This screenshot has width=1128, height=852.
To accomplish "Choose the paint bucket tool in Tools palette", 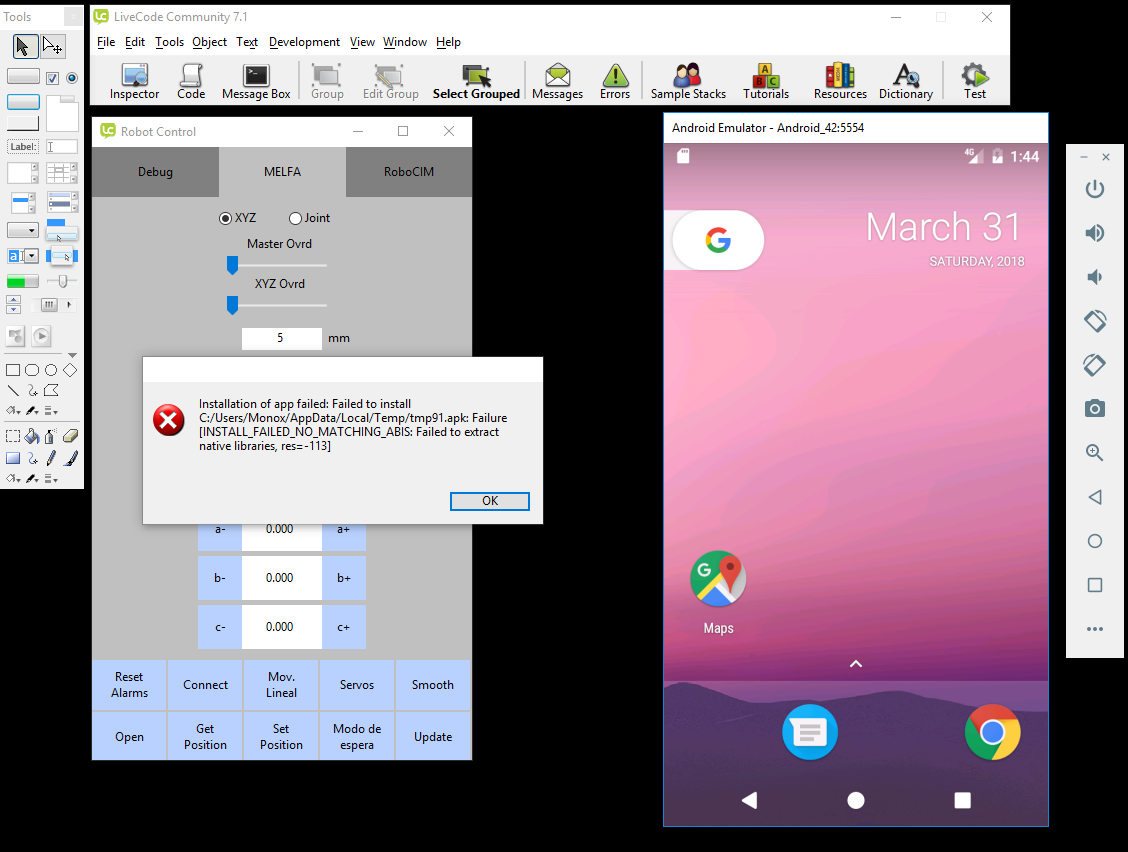I will [x=32, y=436].
